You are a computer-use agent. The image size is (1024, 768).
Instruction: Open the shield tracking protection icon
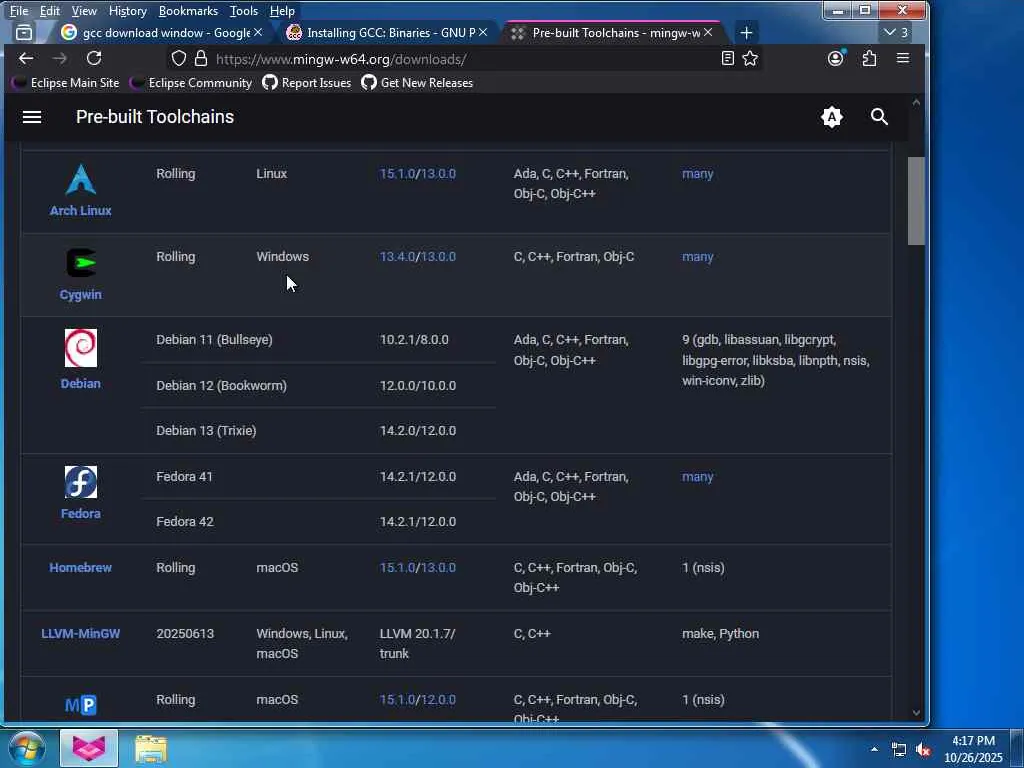click(x=179, y=59)
